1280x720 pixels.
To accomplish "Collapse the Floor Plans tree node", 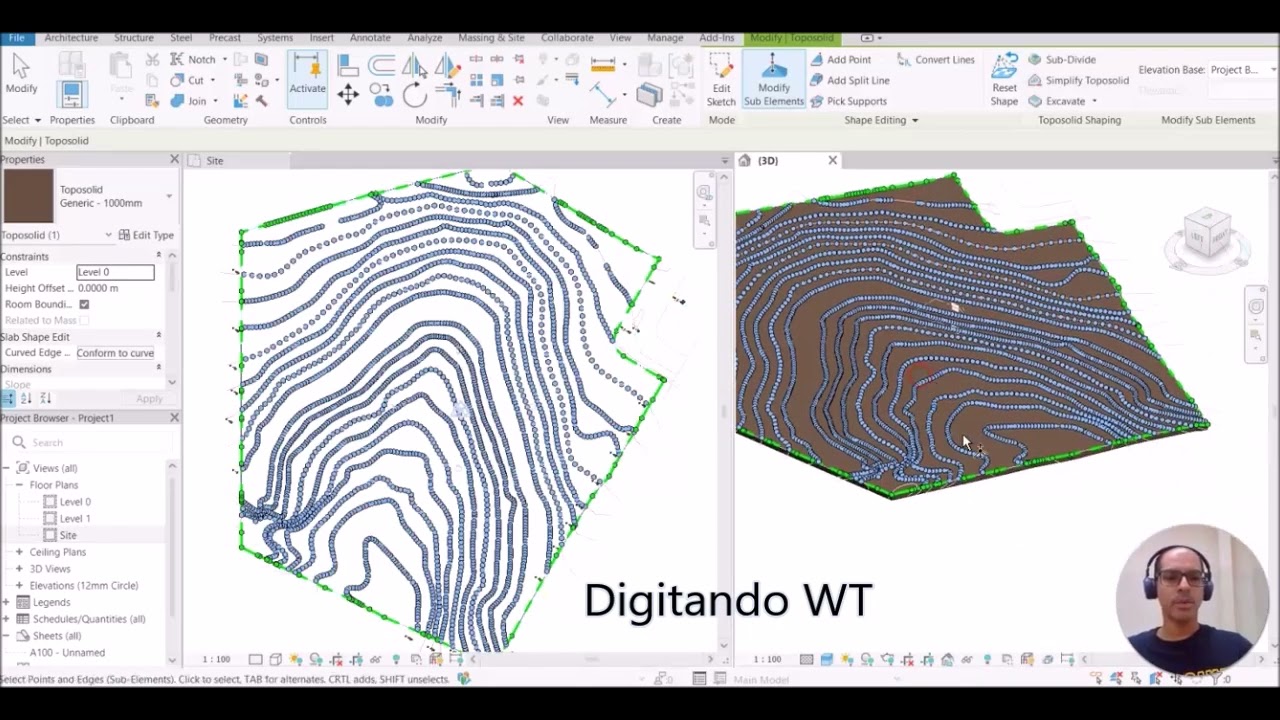I will click(19, 485).
